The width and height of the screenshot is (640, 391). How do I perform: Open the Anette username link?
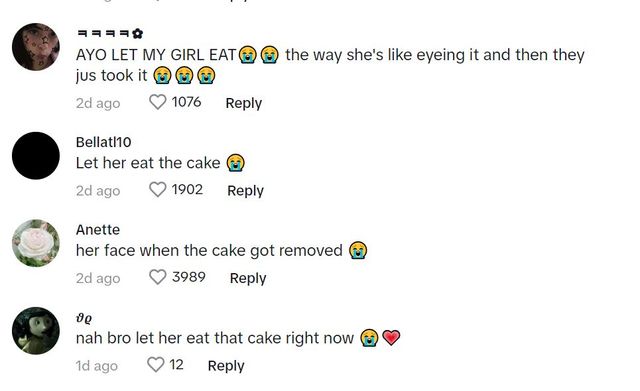click(x=98, y=230)
